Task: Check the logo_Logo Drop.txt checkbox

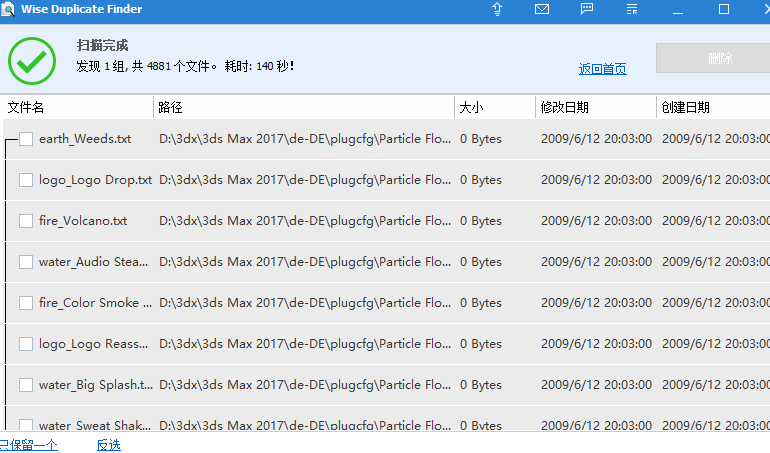Action: click(x=26, y=180)
